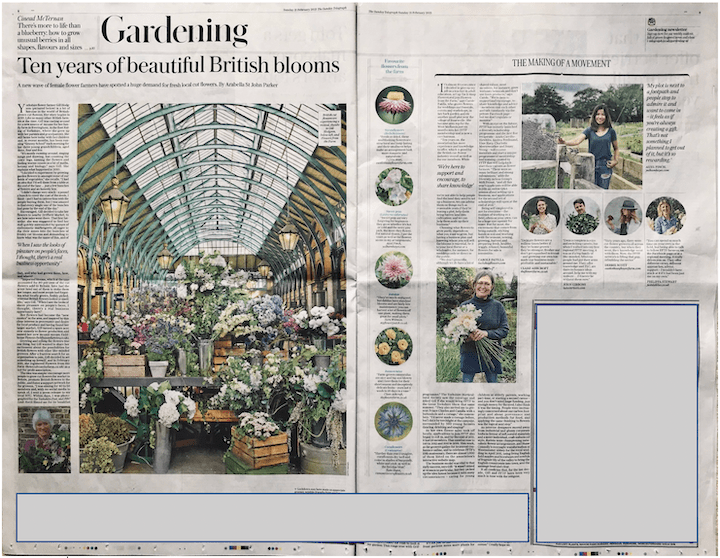Click the pink dahlia circular photo
The image size is (720, 558).
[393, 269]
